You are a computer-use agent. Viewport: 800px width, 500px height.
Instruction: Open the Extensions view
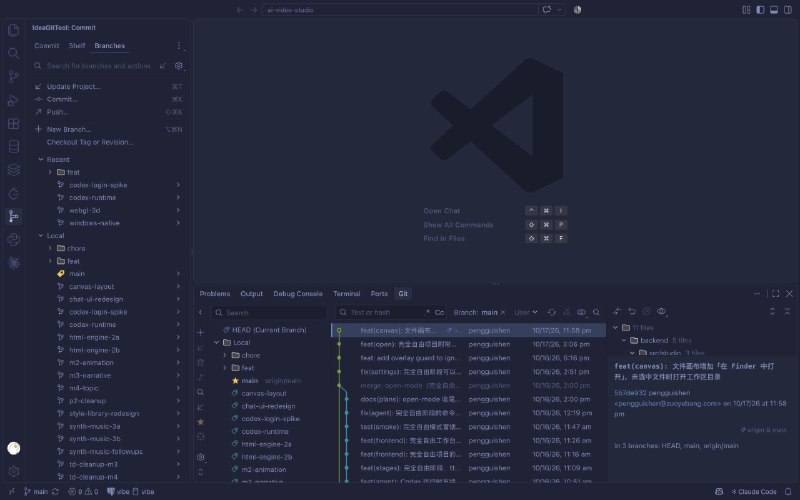[x=14, y=123]
